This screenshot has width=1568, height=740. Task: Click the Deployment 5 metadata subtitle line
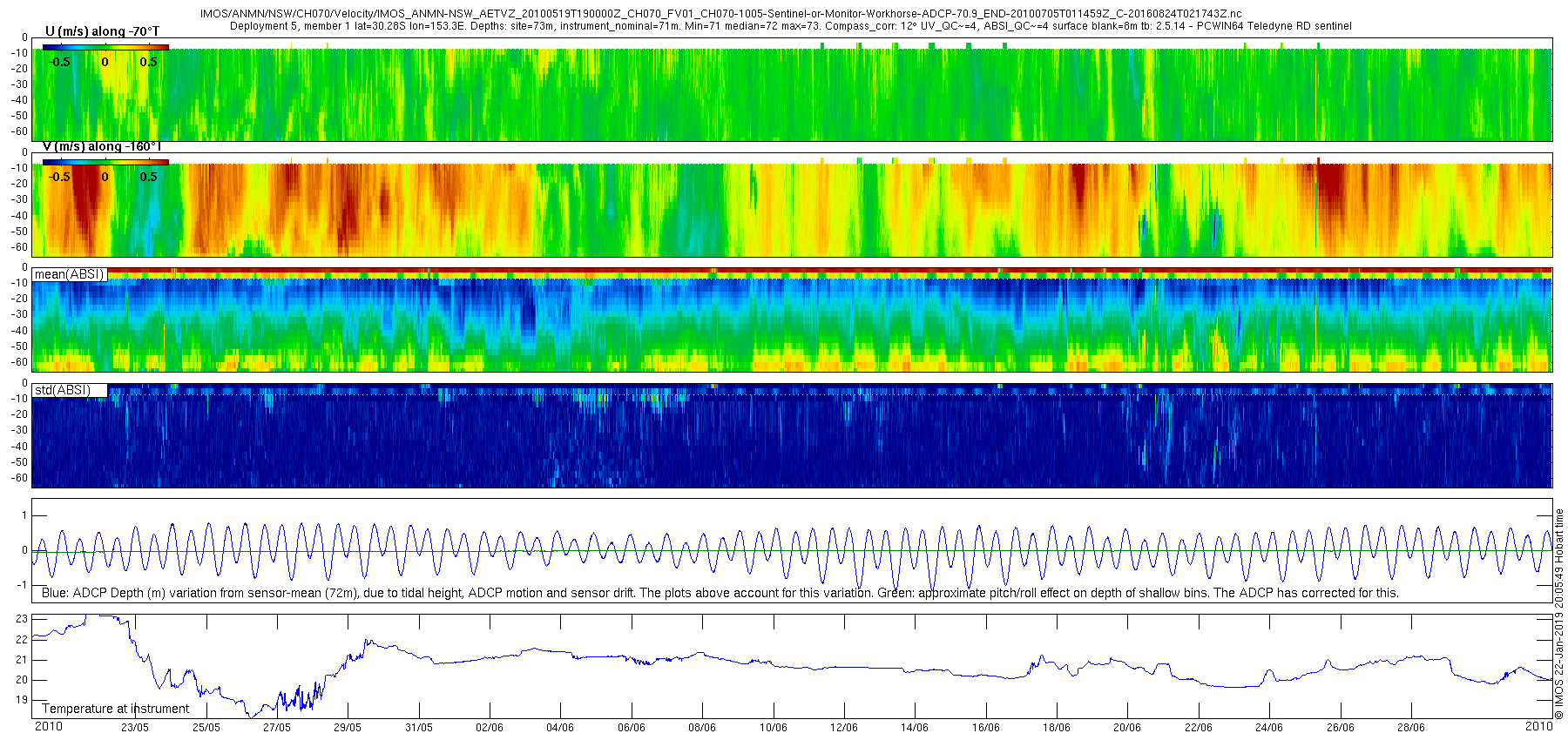click(791, 26)
